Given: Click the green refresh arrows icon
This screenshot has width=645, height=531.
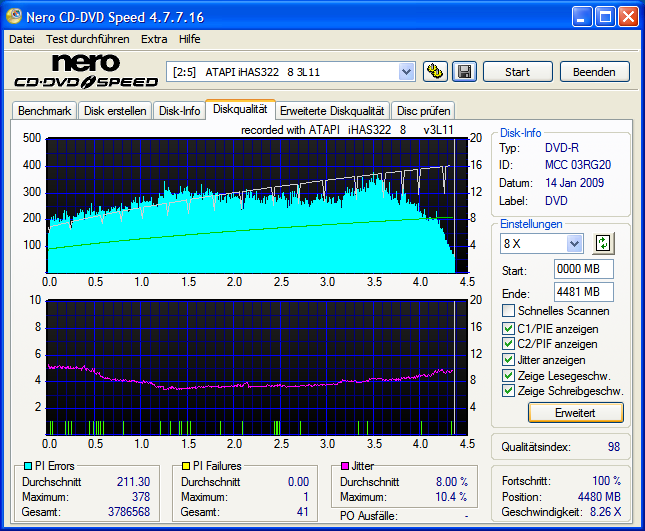Looking at the screenshot, I should (602, 243).
